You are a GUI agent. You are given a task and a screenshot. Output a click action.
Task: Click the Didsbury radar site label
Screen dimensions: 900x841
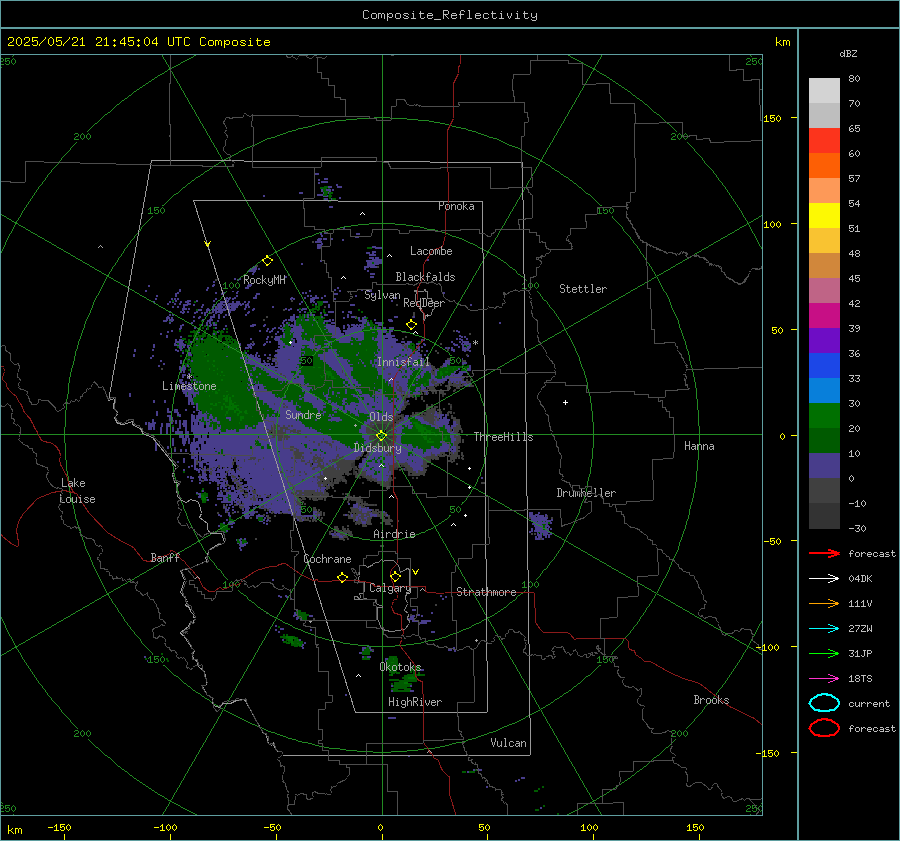[x=377, y=448]
